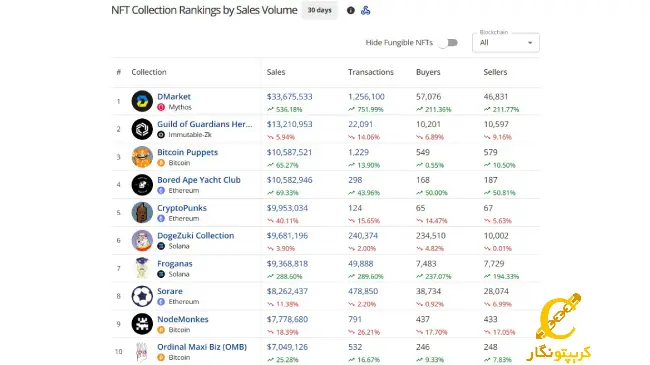Click the info icon beside 30 days
Viewport: 650px width, 365px height.
[351, 10]
